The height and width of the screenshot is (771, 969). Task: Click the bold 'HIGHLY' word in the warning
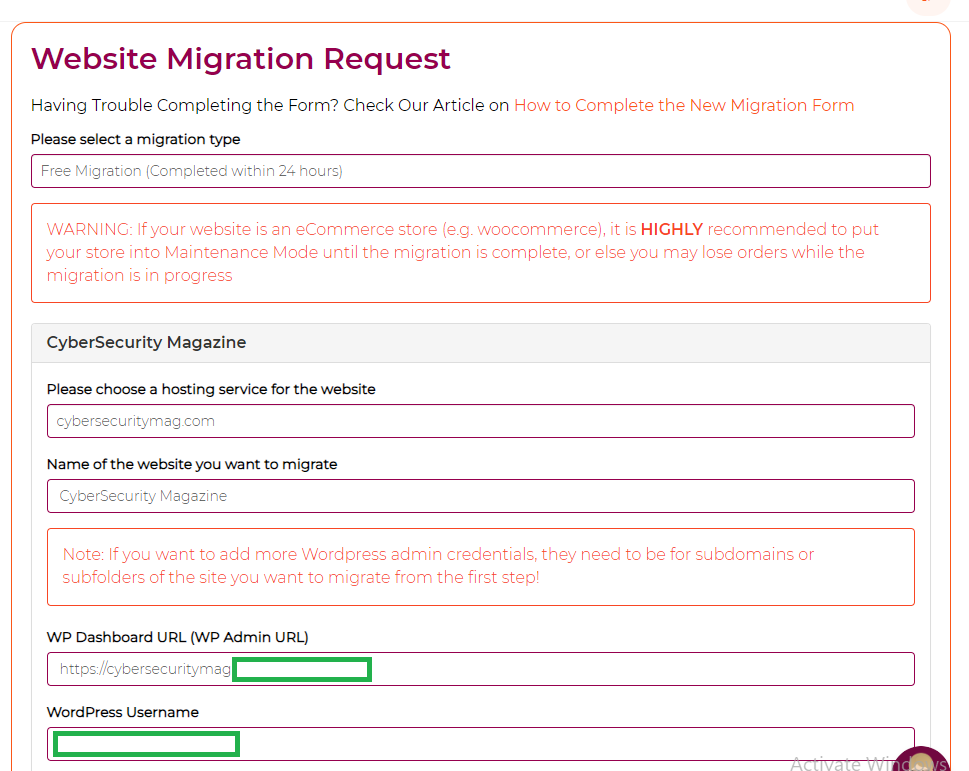coord(672,229)
